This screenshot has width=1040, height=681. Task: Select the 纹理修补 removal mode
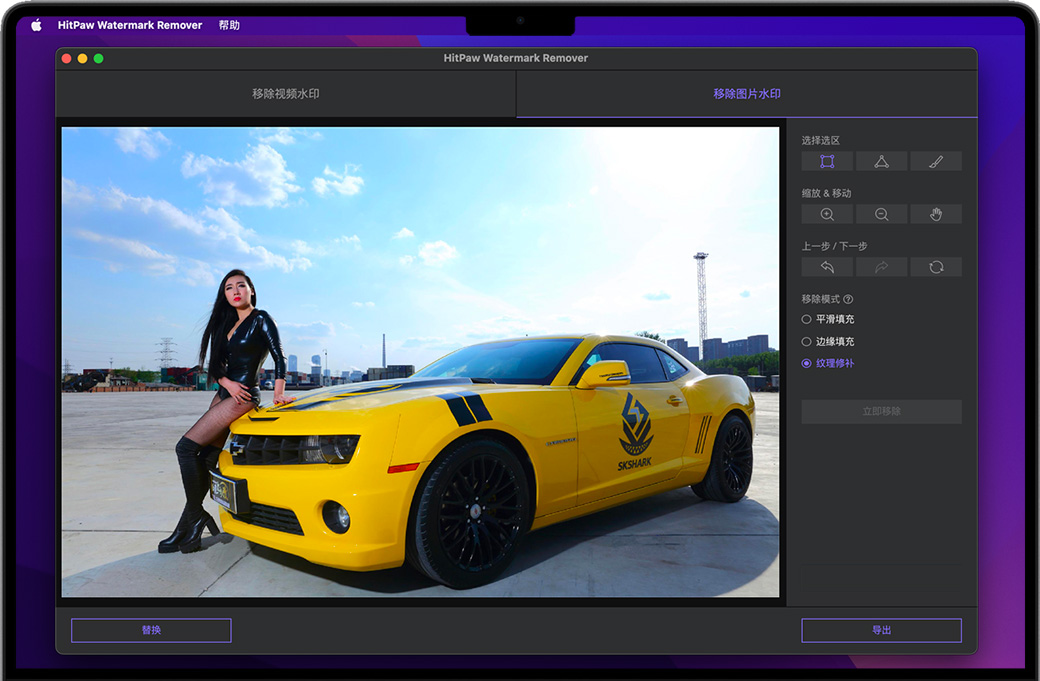pyautogui.click(x=807, y=364)
